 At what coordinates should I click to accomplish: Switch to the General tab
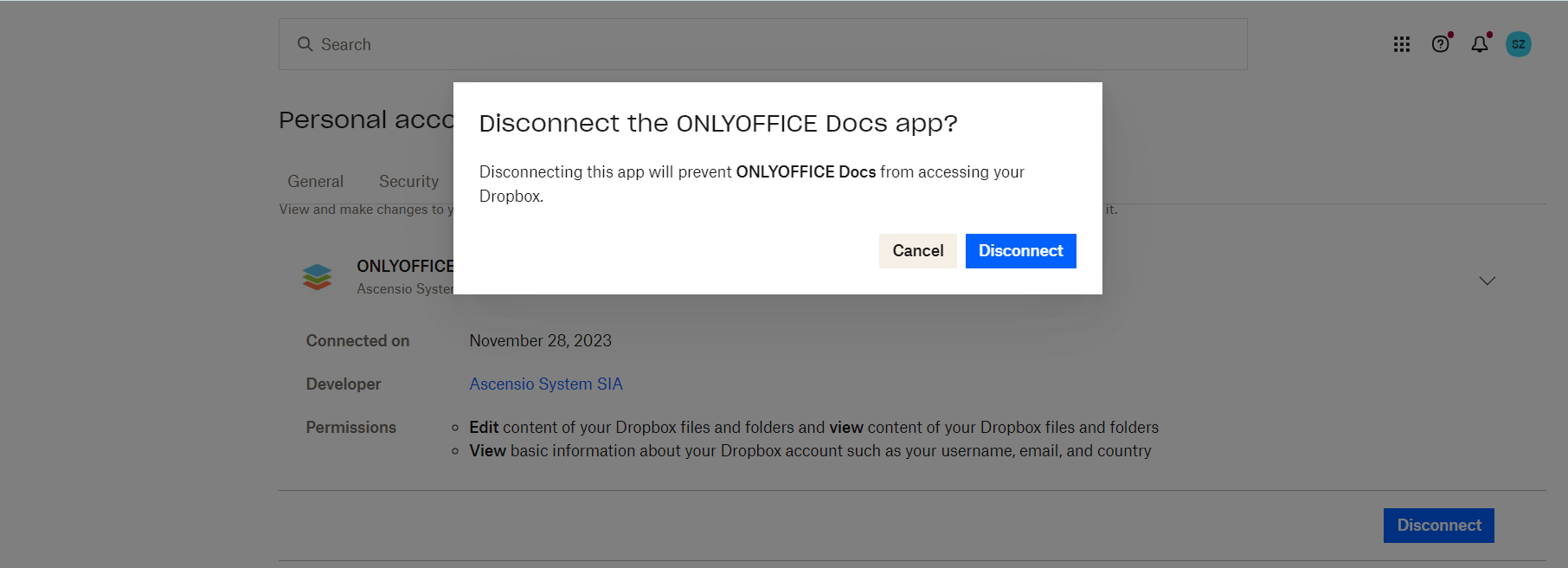tap(315, 182)
